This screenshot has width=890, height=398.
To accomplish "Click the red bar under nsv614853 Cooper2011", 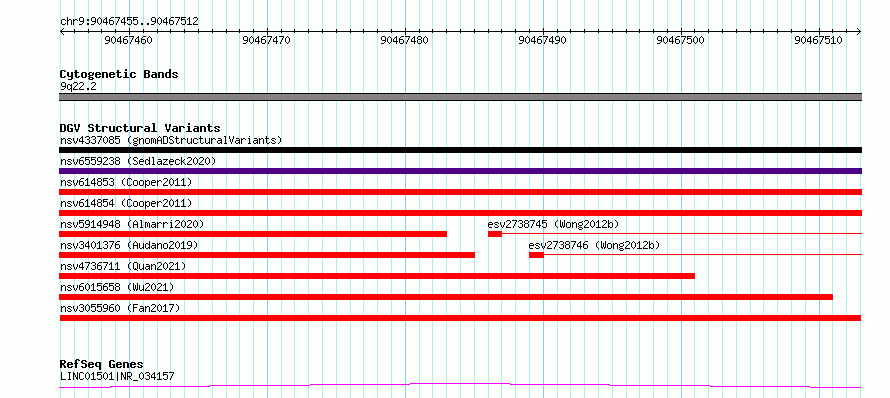I will tap(460, 192).
